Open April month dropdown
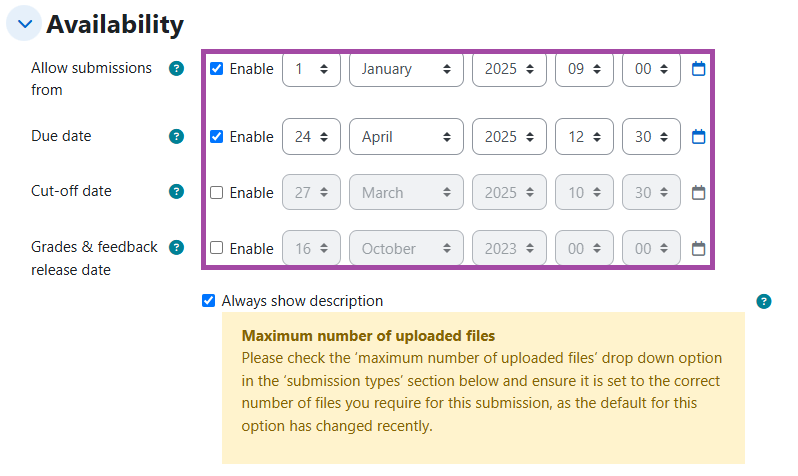The image size is (798, 476). [406, 136]
